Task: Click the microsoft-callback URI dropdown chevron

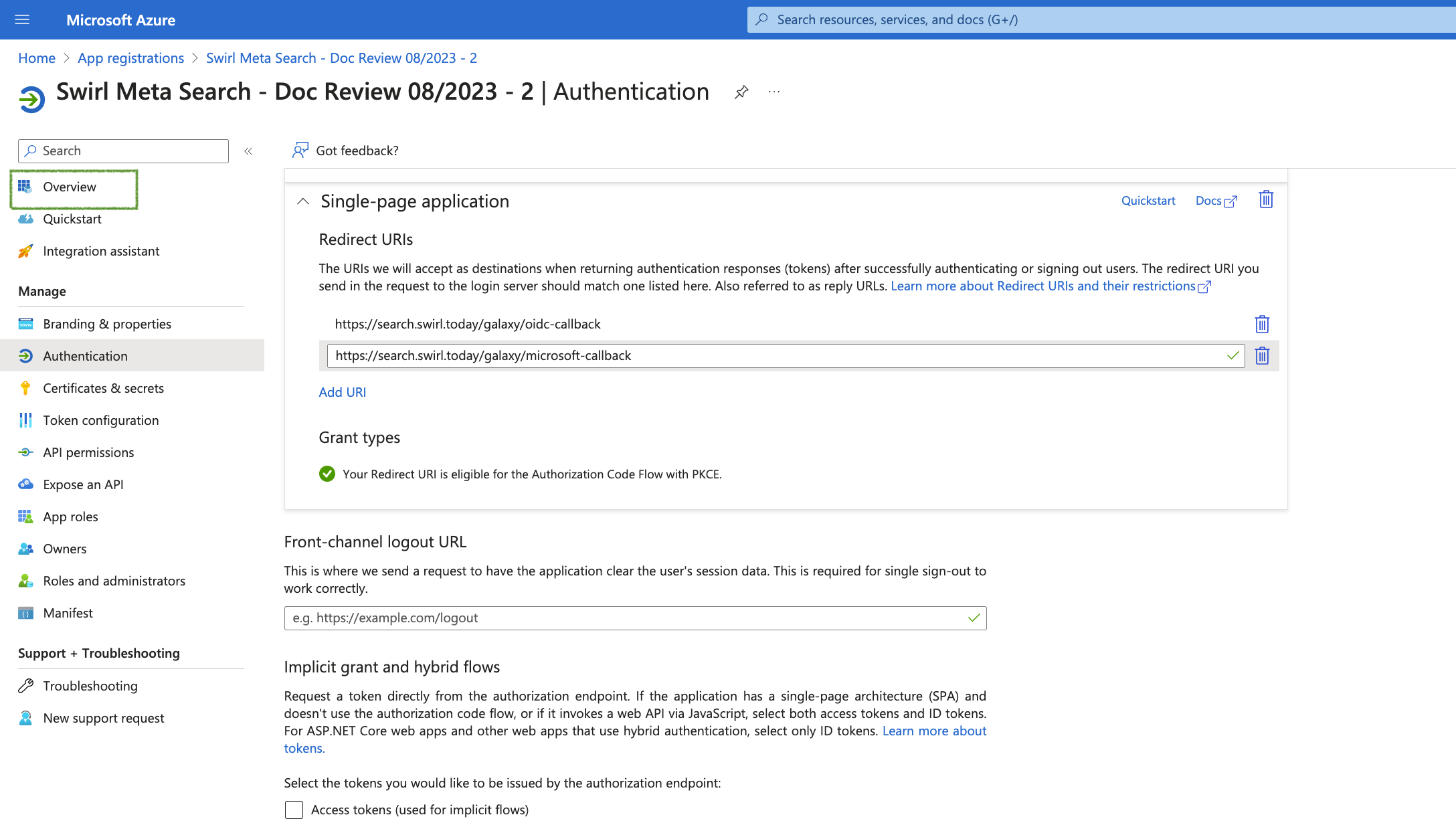Action: coord(1231,355)
